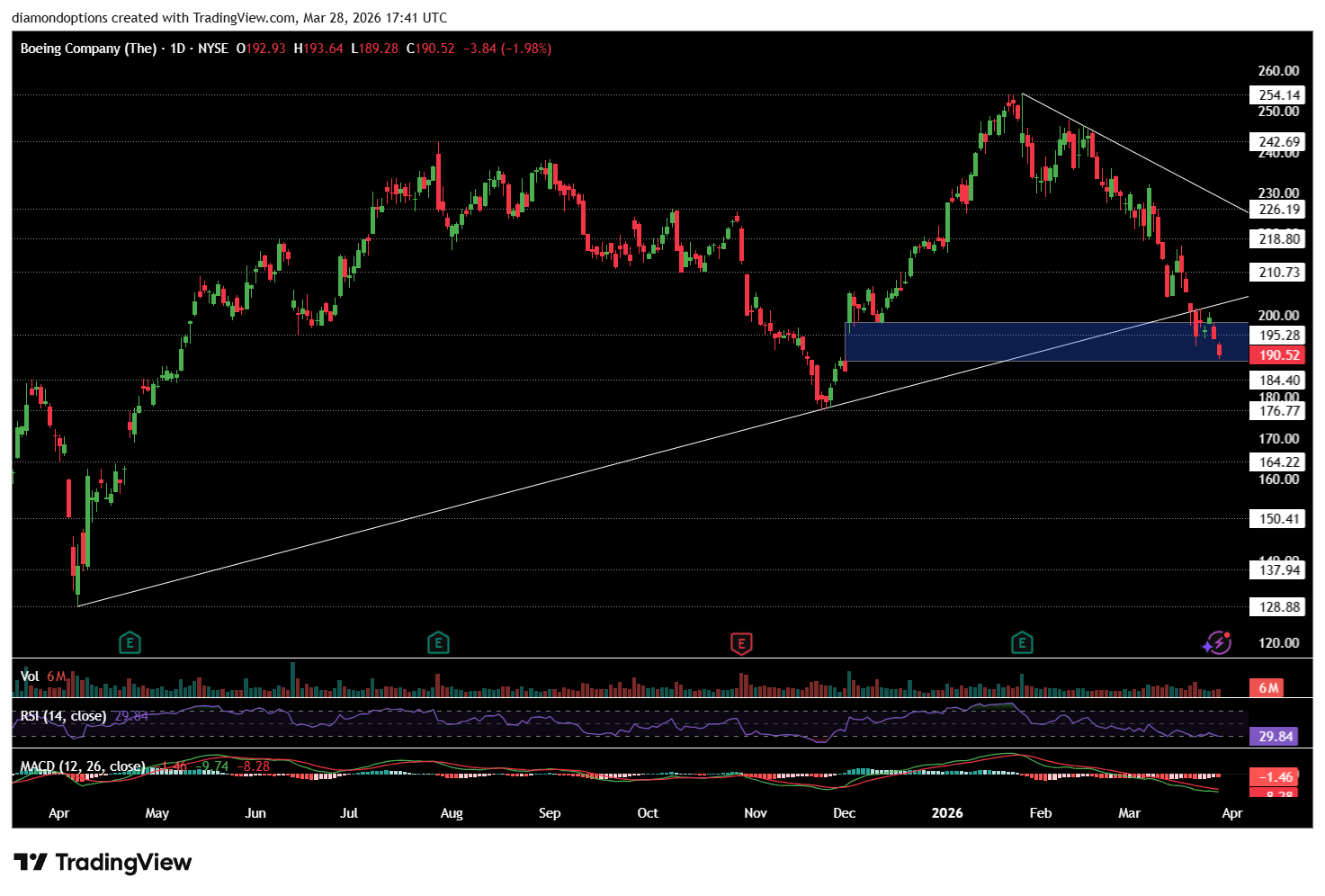Click the 164.22 price label
Image resolution: width=1325 pixels, height=896 pixels.
coord(1278,462)
